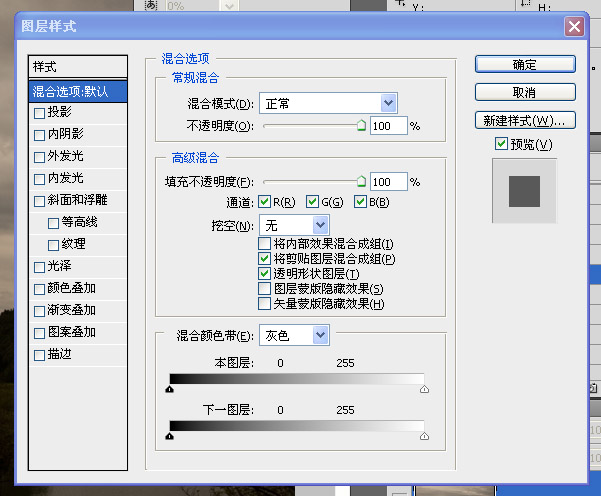Open the 斜面和浮雕 settings by its label
The height and width of the screenshot is (496, 601).
[x=77, y=200]
